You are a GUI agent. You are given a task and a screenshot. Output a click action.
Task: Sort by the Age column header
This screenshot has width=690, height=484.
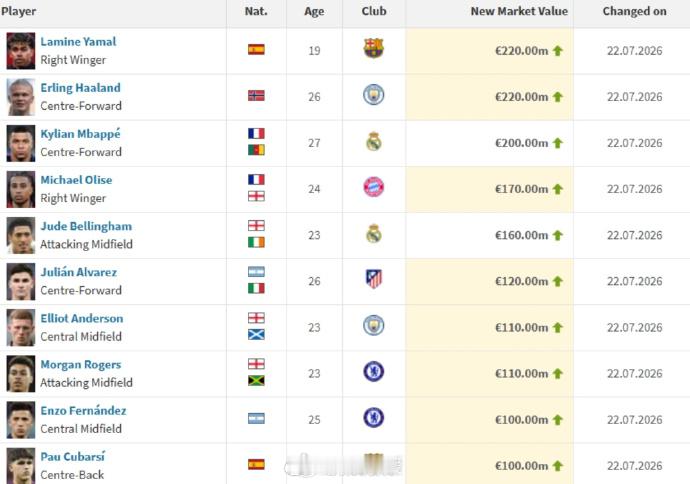[314, 11]
